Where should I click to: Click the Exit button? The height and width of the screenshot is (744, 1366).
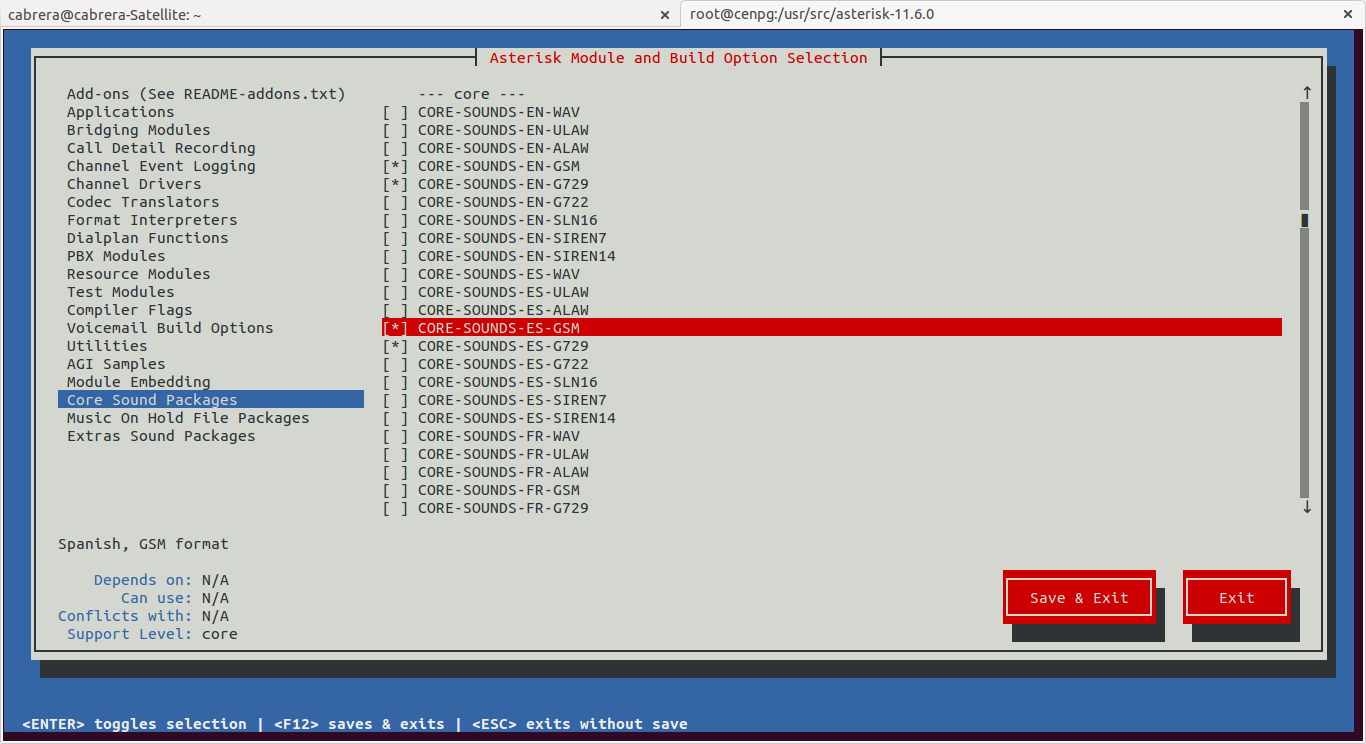coord(1236,597)
